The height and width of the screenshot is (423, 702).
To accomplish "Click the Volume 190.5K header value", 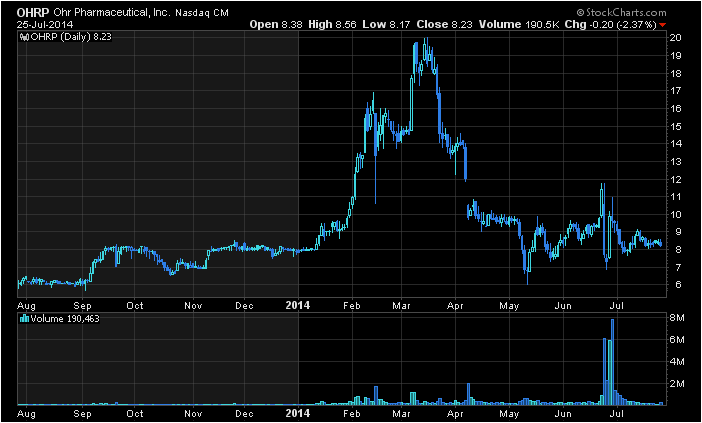I will click(x=519, y=25).
